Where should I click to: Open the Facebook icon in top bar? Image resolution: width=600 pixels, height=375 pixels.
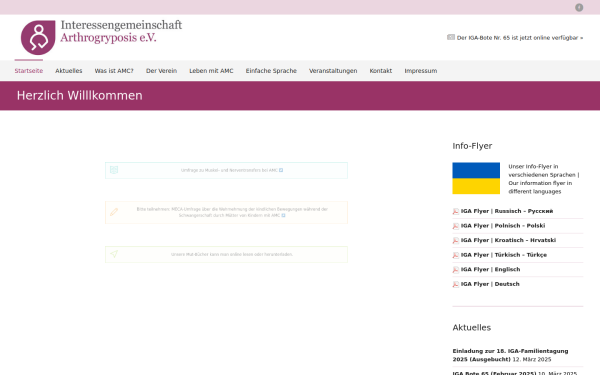click(x=579, y=7)
